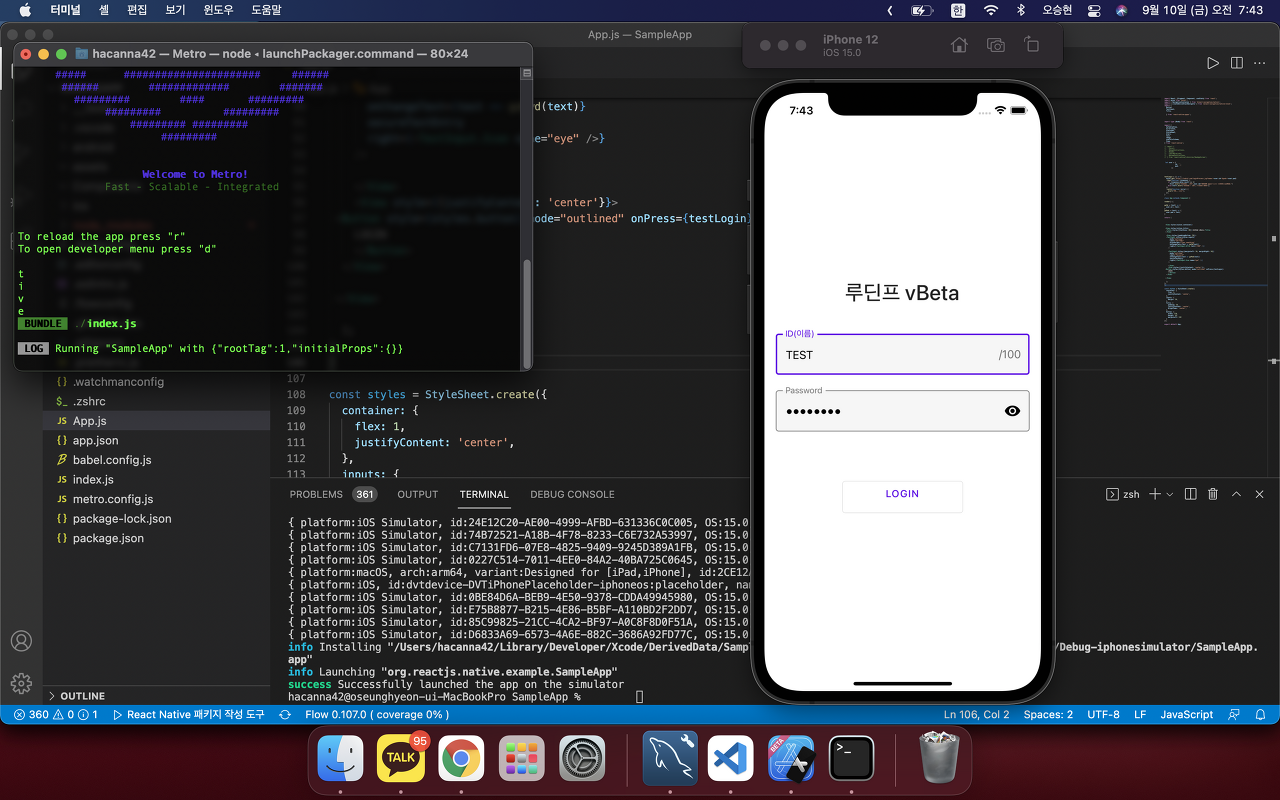This screenshot has height=800, width=1280.
Task: Open Finder from the Dock
Action: point(340,758)
